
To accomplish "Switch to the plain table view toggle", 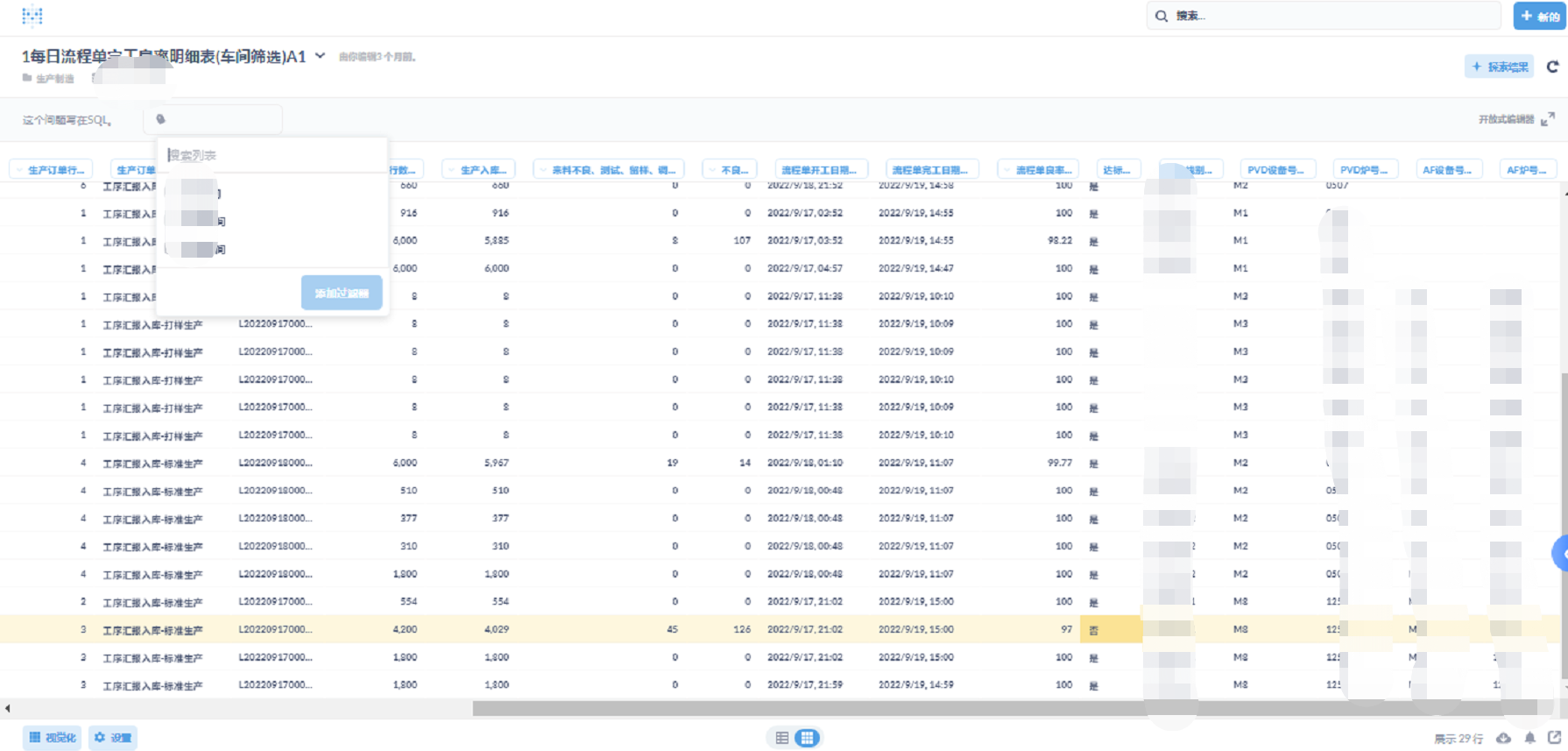I will (782, 738).
